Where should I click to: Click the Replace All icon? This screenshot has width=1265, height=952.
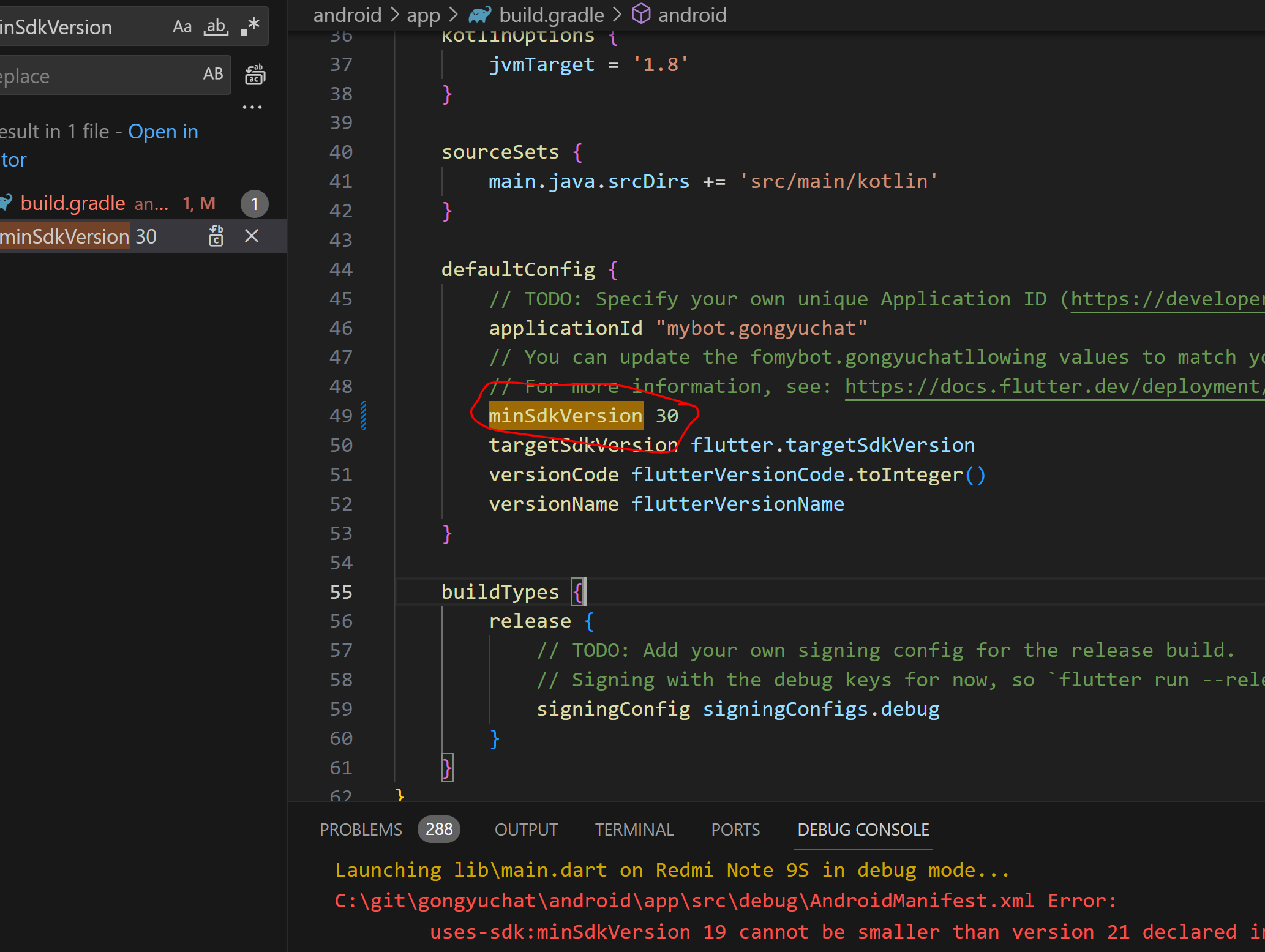pos(255,75)
